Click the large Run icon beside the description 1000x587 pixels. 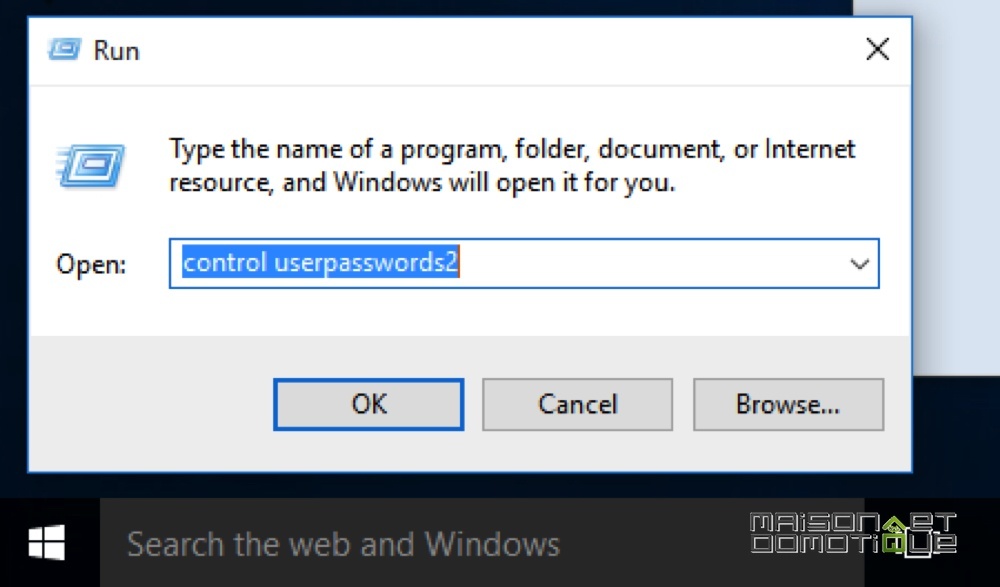pos(91,166)
